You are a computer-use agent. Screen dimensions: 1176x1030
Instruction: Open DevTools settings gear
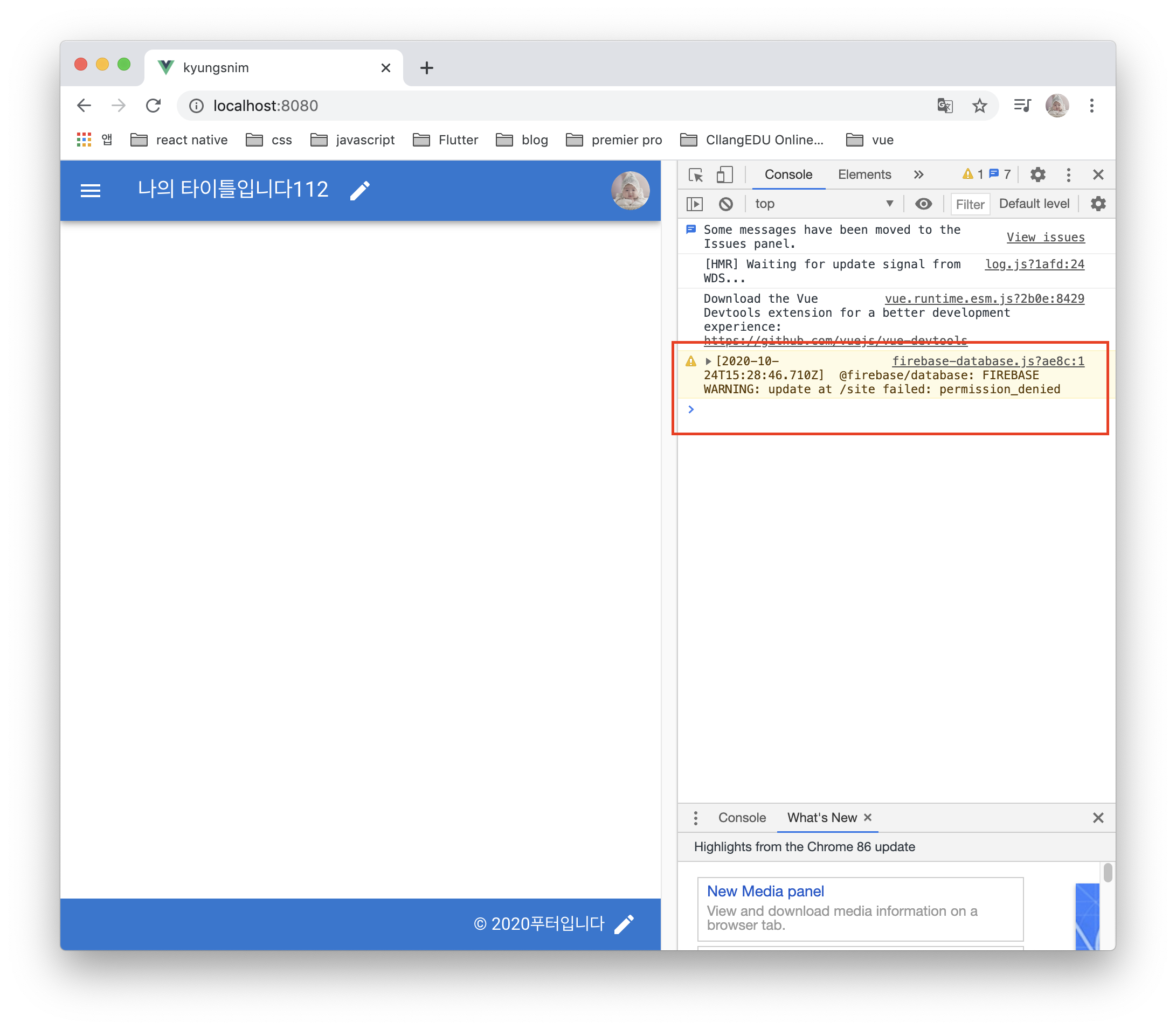coord(1037,175)
